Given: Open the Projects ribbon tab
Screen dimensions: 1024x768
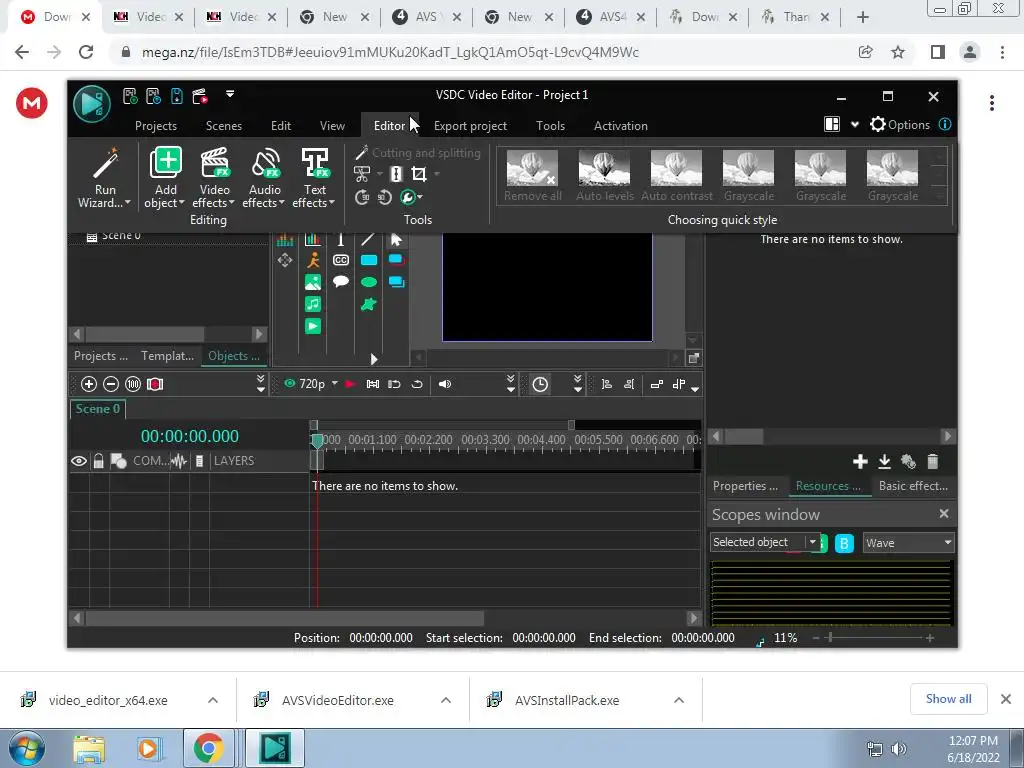Looking at the screenshot, I should [155, 126].
